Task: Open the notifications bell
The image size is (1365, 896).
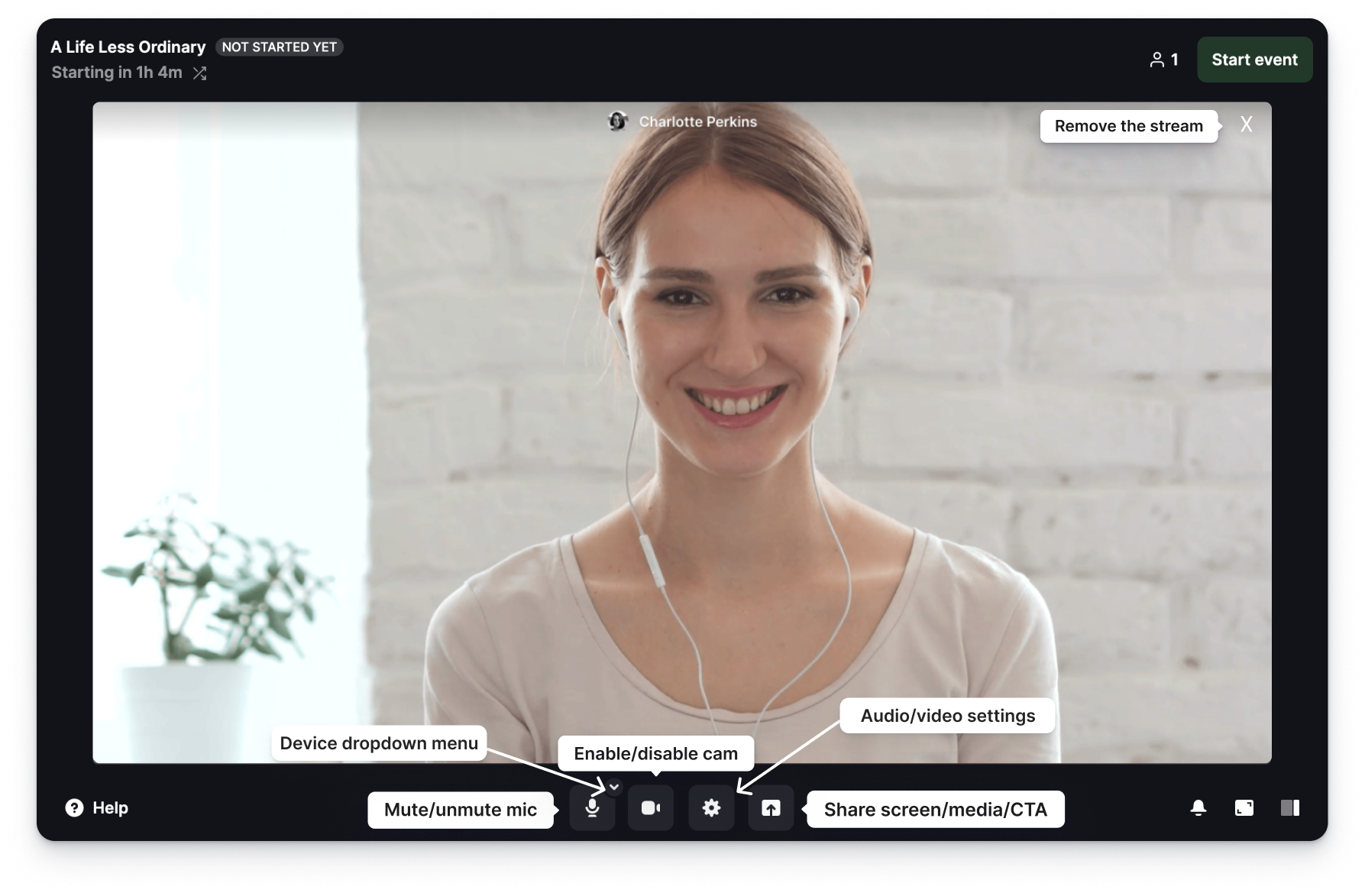Action: point(1199,807)
